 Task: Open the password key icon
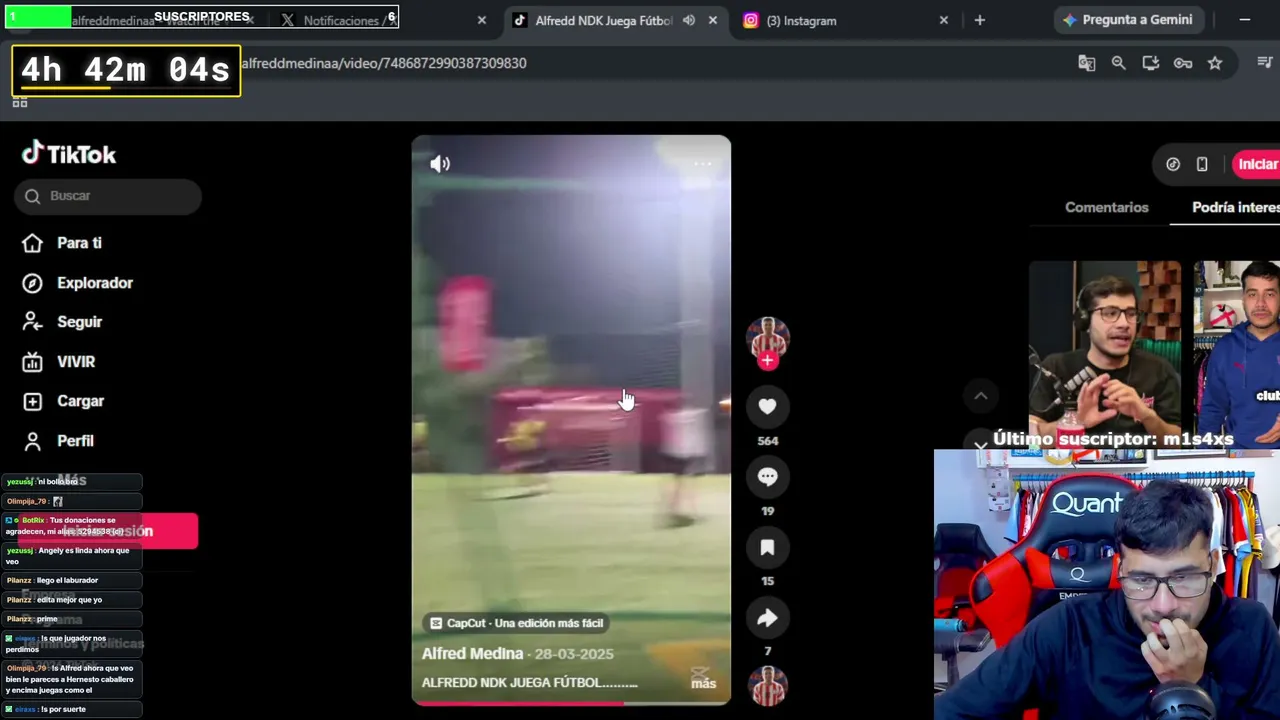[x=1183, y=63]
